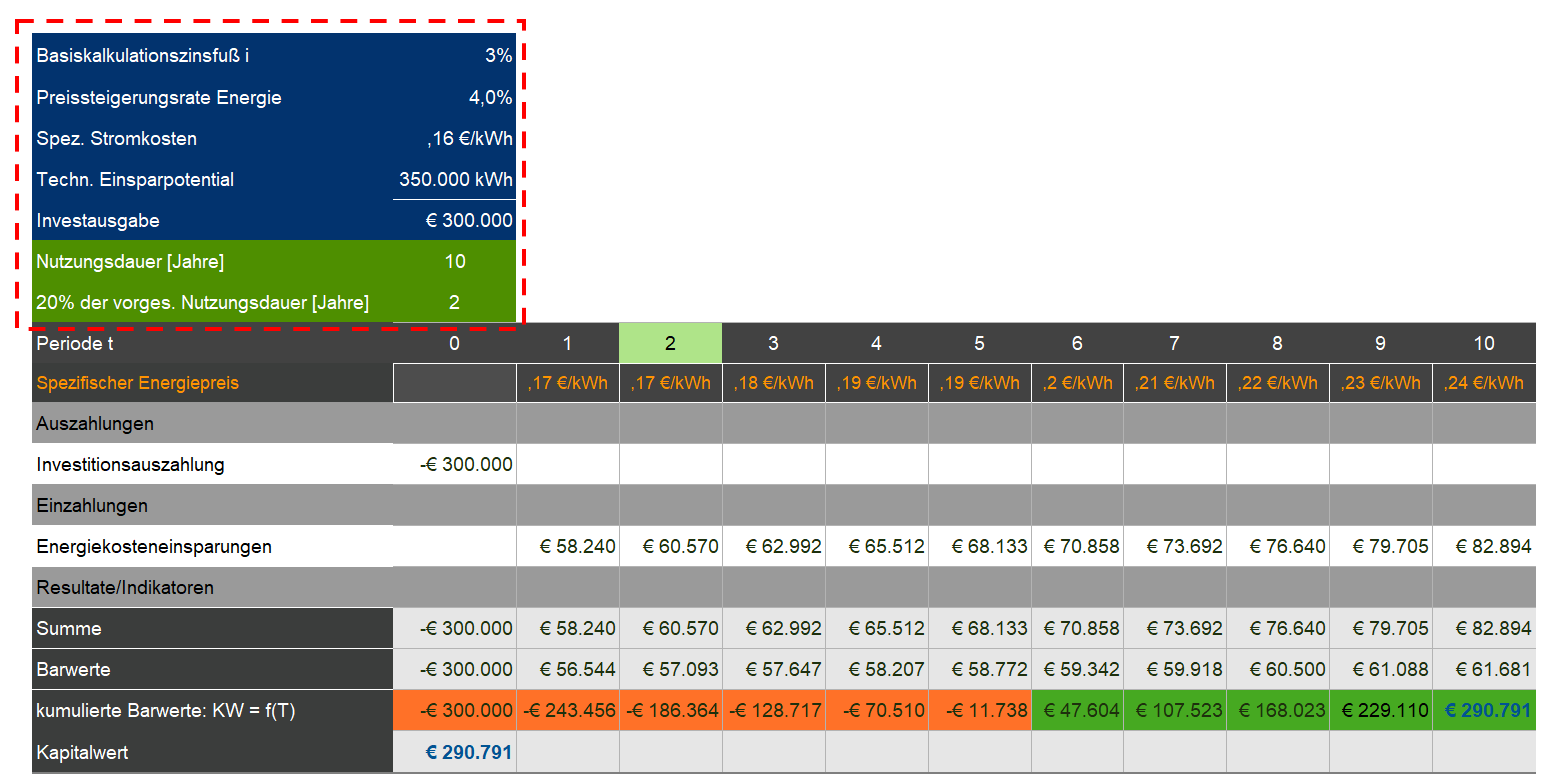This screenshot has height=784, width=1549.
Task: Select the 'Resultate/Indikatoren' section header
Action: pos(125,588)
